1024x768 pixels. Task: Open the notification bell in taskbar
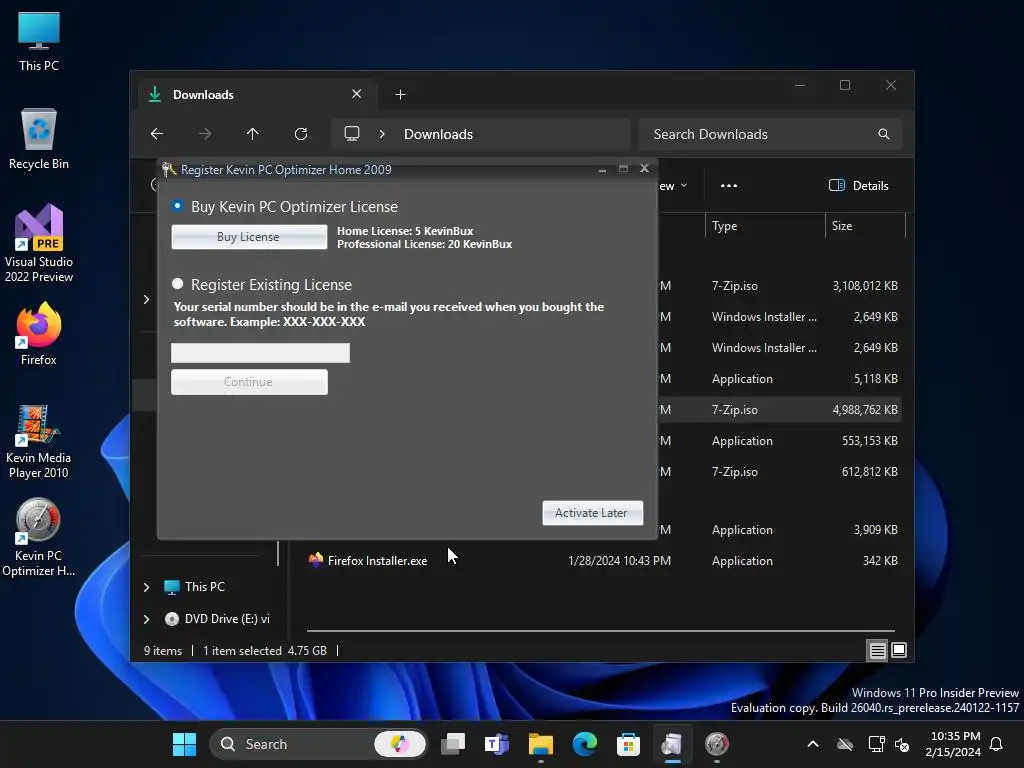(x=997, y=744)
